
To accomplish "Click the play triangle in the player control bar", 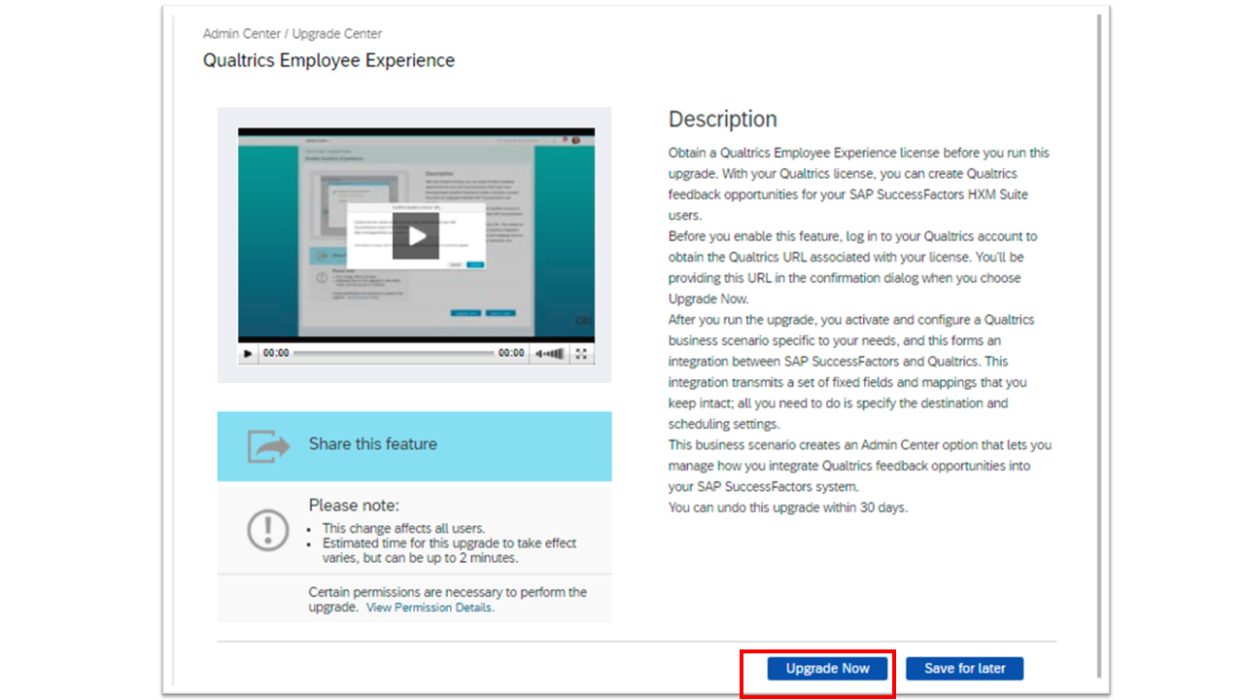I will pos(245,353).
